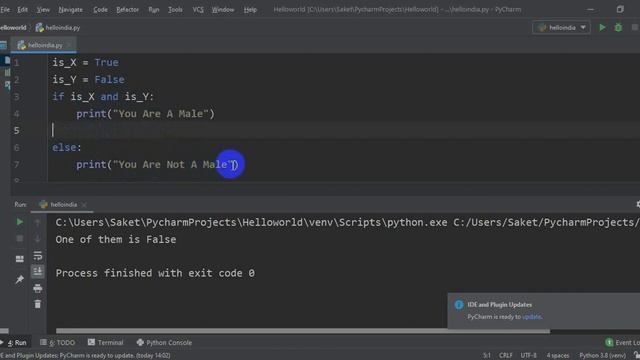Click the UTF-8 encoding in the status bar
The height and width of the screenshot is (360, 640).
(x=529, y=356)
